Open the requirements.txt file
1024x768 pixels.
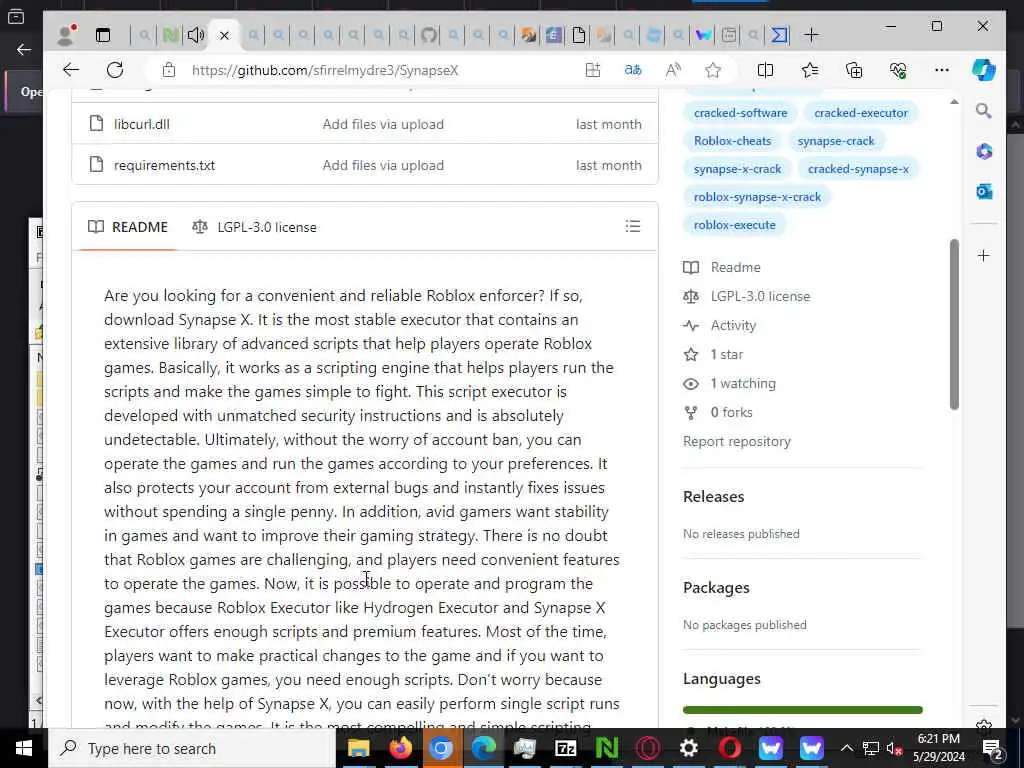pos(164,165)
